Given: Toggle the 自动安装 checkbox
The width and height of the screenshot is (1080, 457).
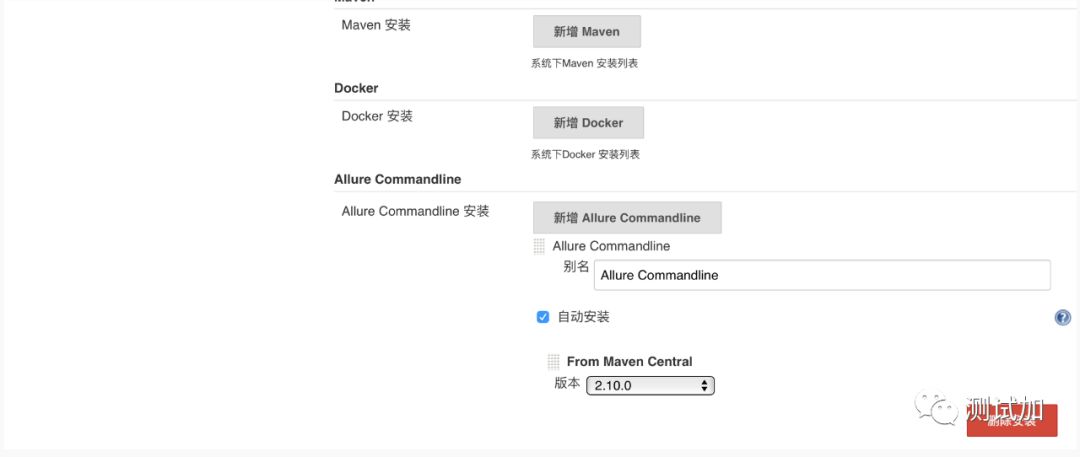Looking at the screenshot, I should coord(543,317).
